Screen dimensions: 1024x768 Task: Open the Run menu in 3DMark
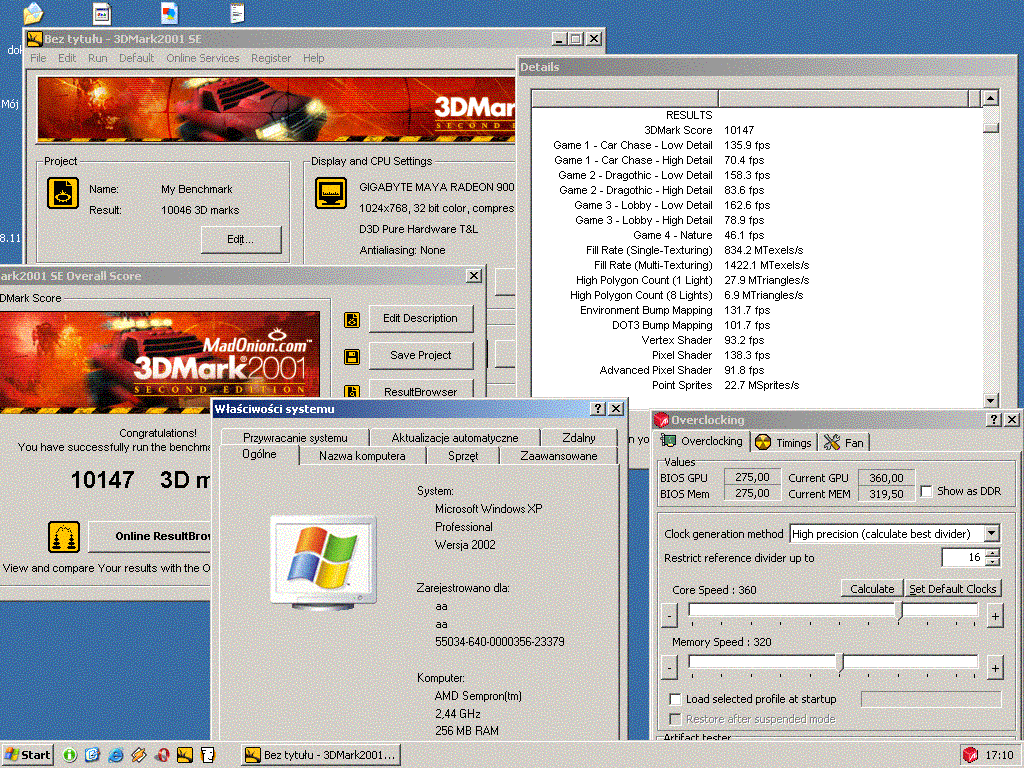97,58
